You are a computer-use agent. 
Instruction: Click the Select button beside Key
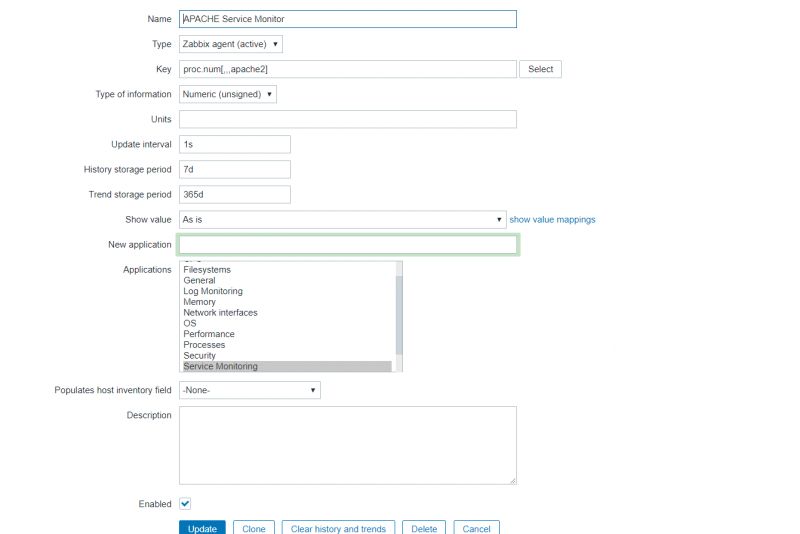click(540, 69)
